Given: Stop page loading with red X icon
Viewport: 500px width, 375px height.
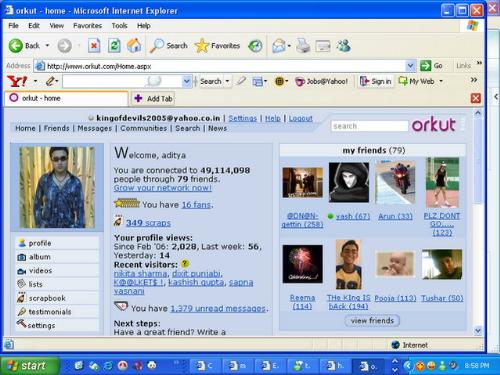Looking at the screenshot, I should point(94,46).
